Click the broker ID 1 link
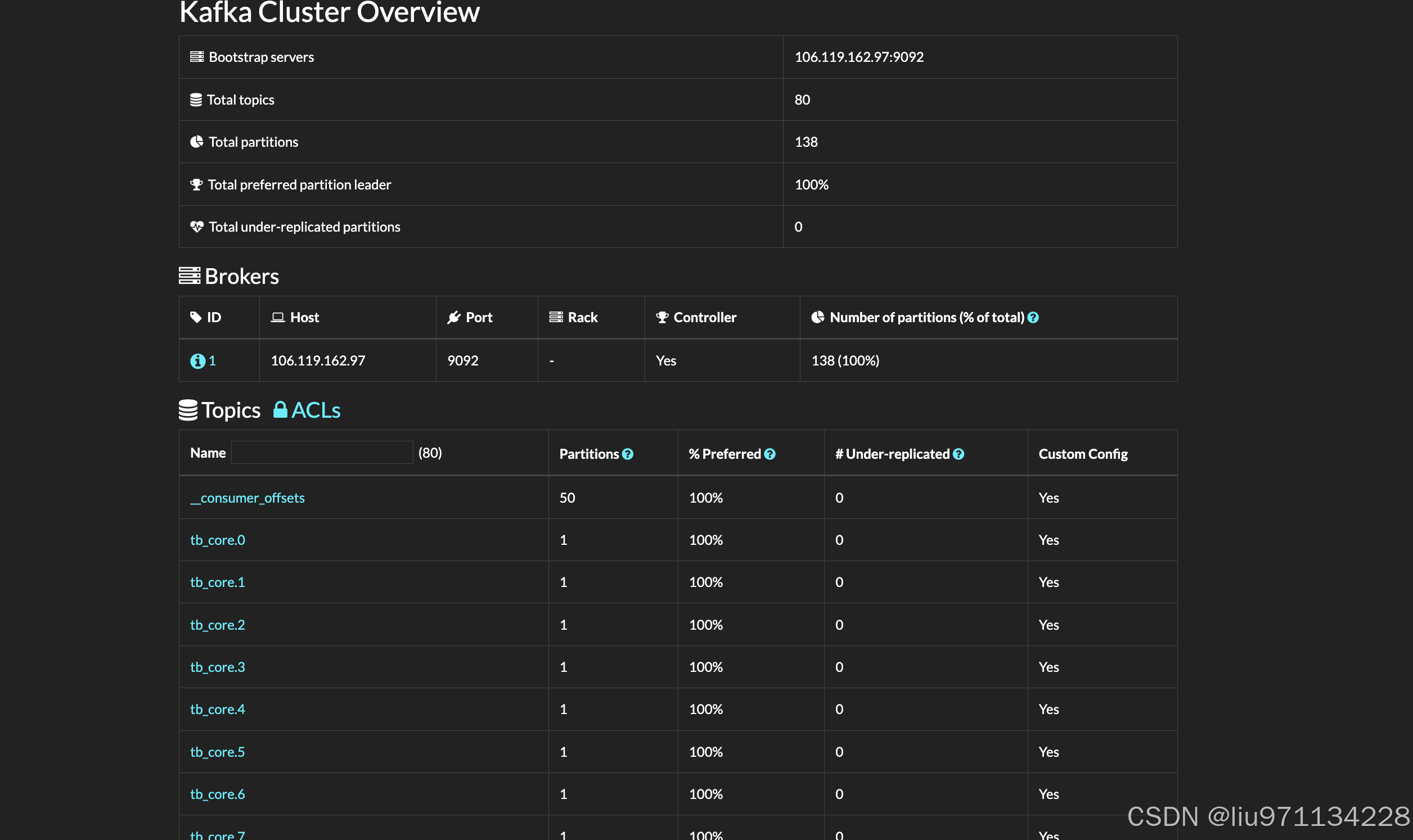 [x=212, y=360]
